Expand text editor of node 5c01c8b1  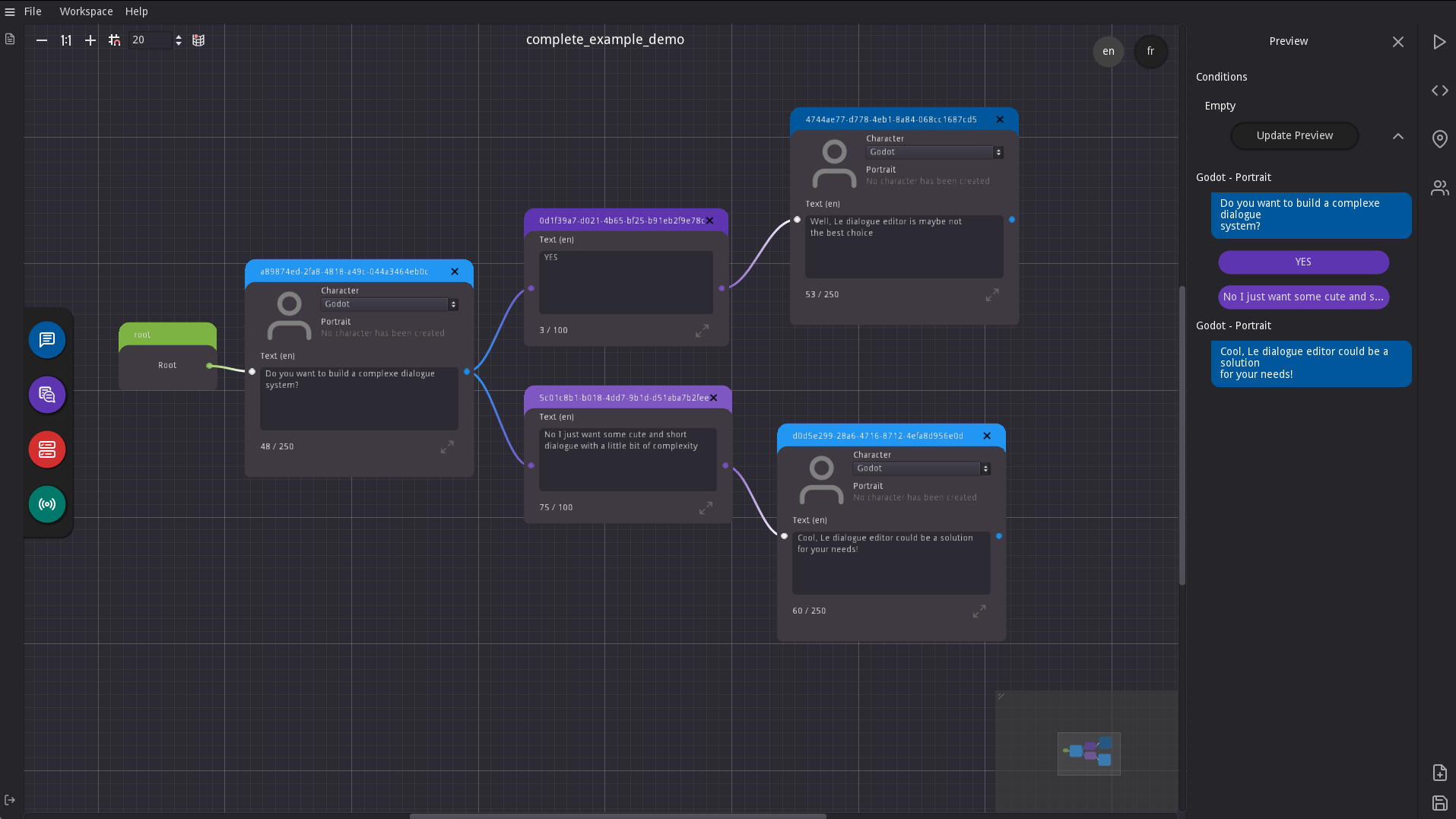[706, 508]
